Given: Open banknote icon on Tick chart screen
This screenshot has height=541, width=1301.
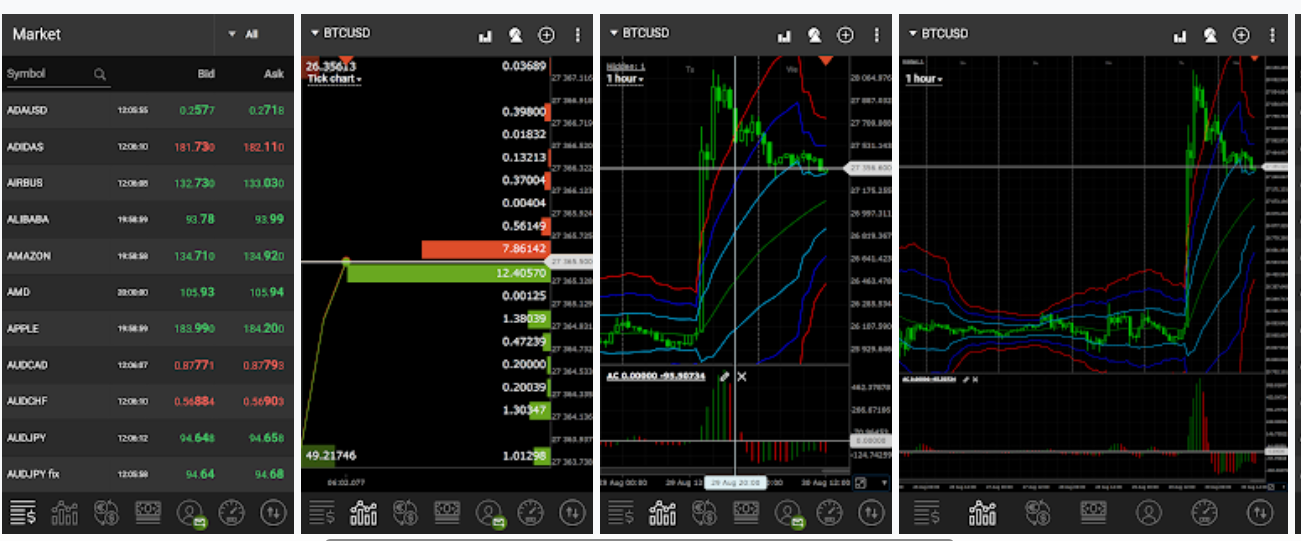Looking at the screenshot, I should click(447, 512).
